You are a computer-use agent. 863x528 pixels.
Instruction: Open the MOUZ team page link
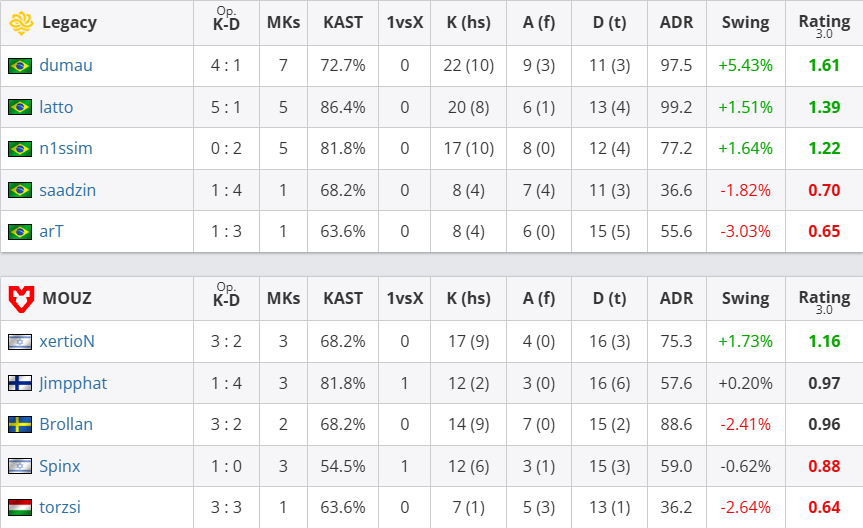click(67, 298)
